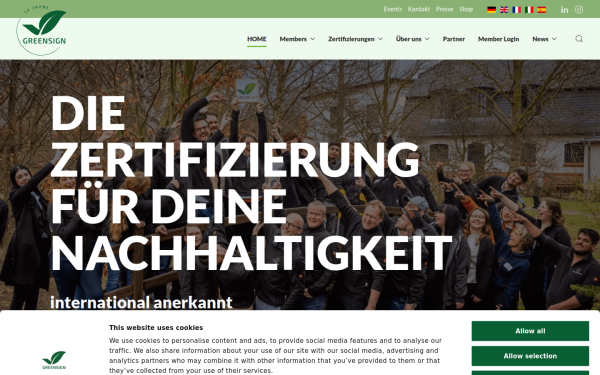Open the Partner menu item
This screenshot has width=600, height=375.
click(454, 39)
